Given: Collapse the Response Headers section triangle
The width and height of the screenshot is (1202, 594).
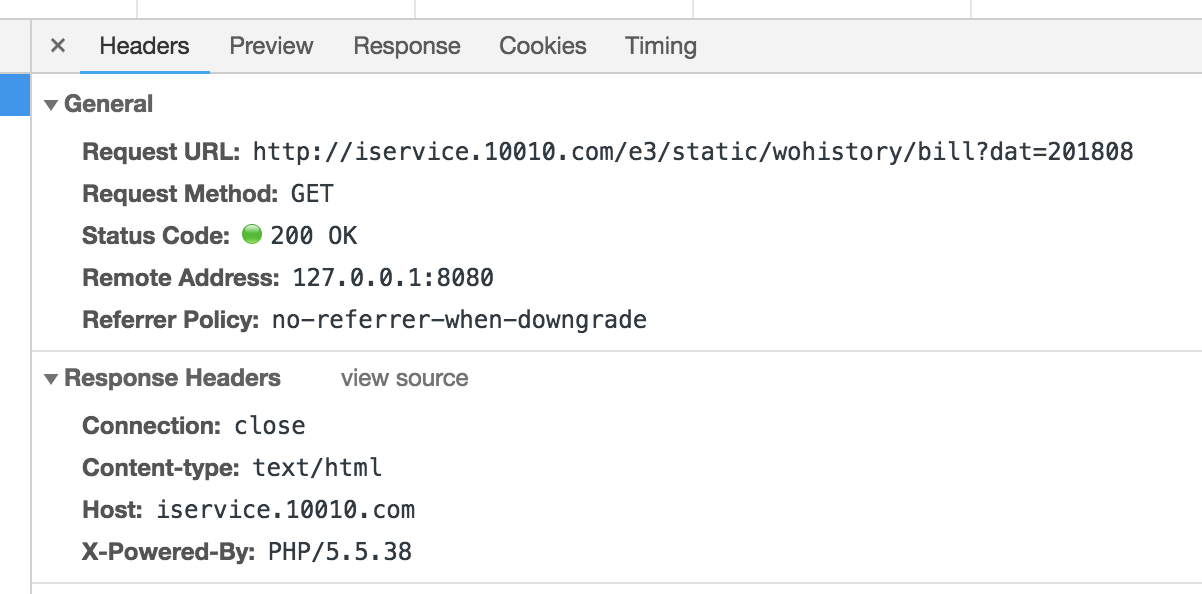Looking at the screenshot, I should 51,379.
